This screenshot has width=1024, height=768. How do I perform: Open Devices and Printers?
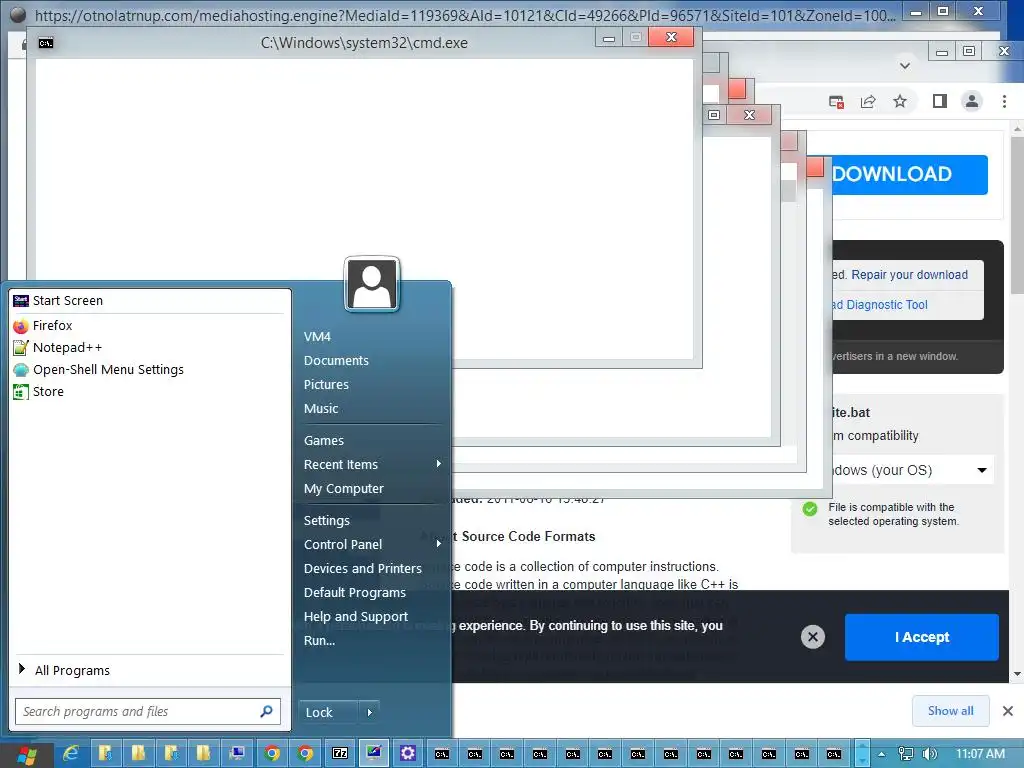(362, 568)
